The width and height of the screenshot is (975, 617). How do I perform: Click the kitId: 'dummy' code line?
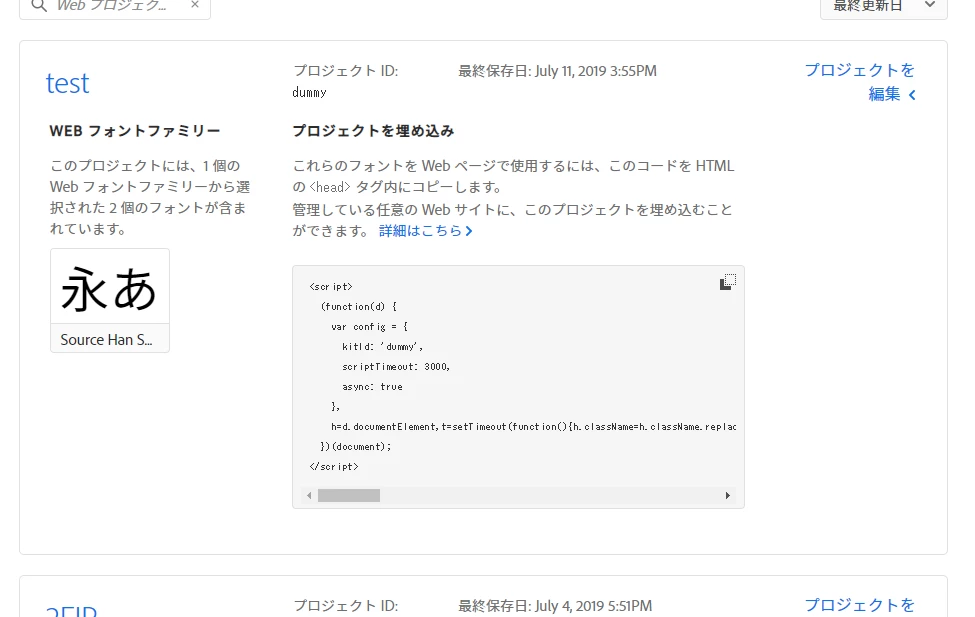click(x=382, y=346)
